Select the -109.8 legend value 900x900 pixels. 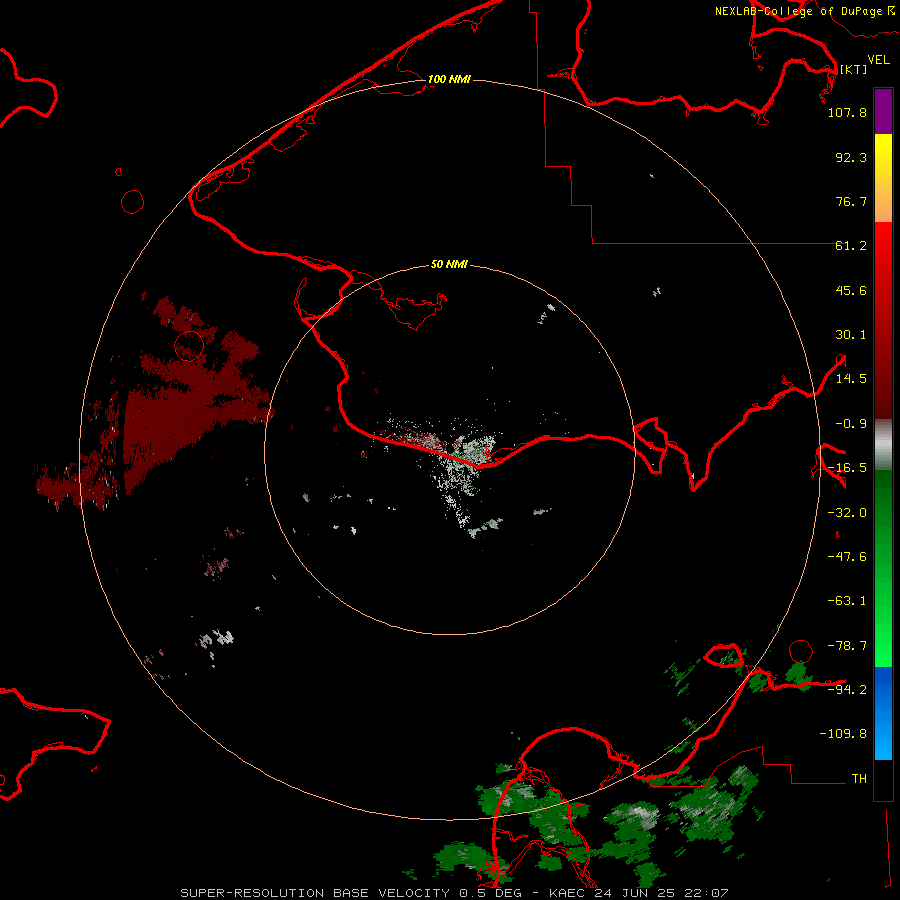click(x=843, y=734)
